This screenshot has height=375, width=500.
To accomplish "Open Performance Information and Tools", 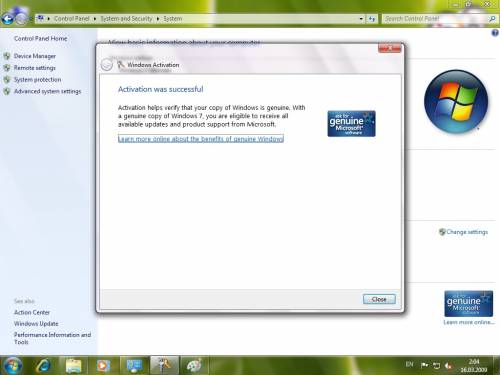I will [x=52, y=338].
